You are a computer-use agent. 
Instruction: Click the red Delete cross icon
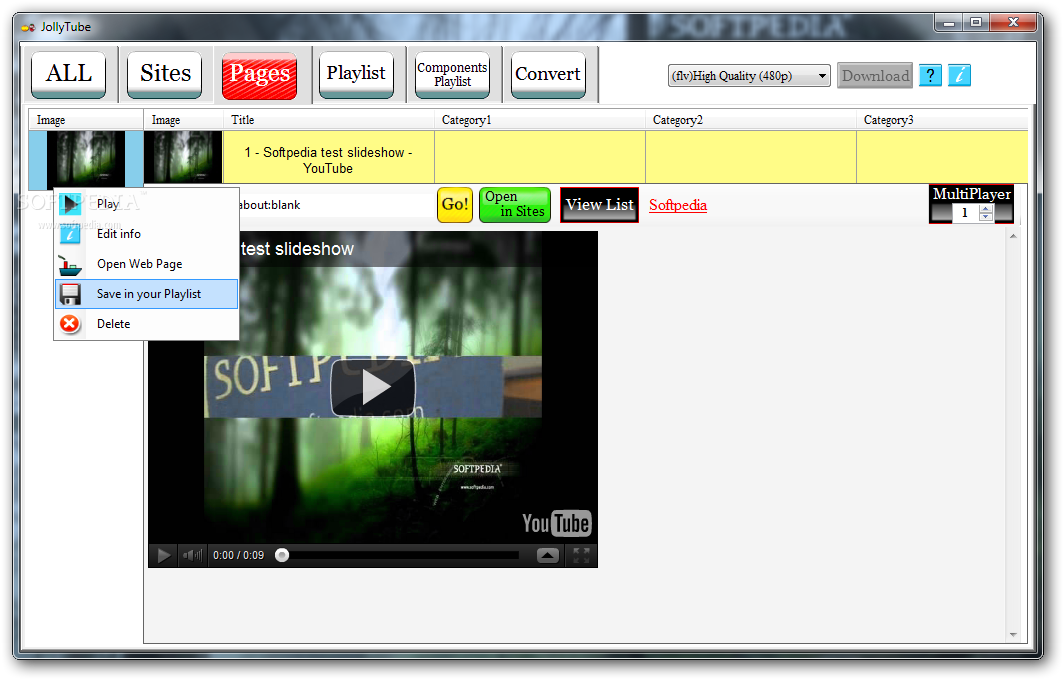(x=69, y=324)
